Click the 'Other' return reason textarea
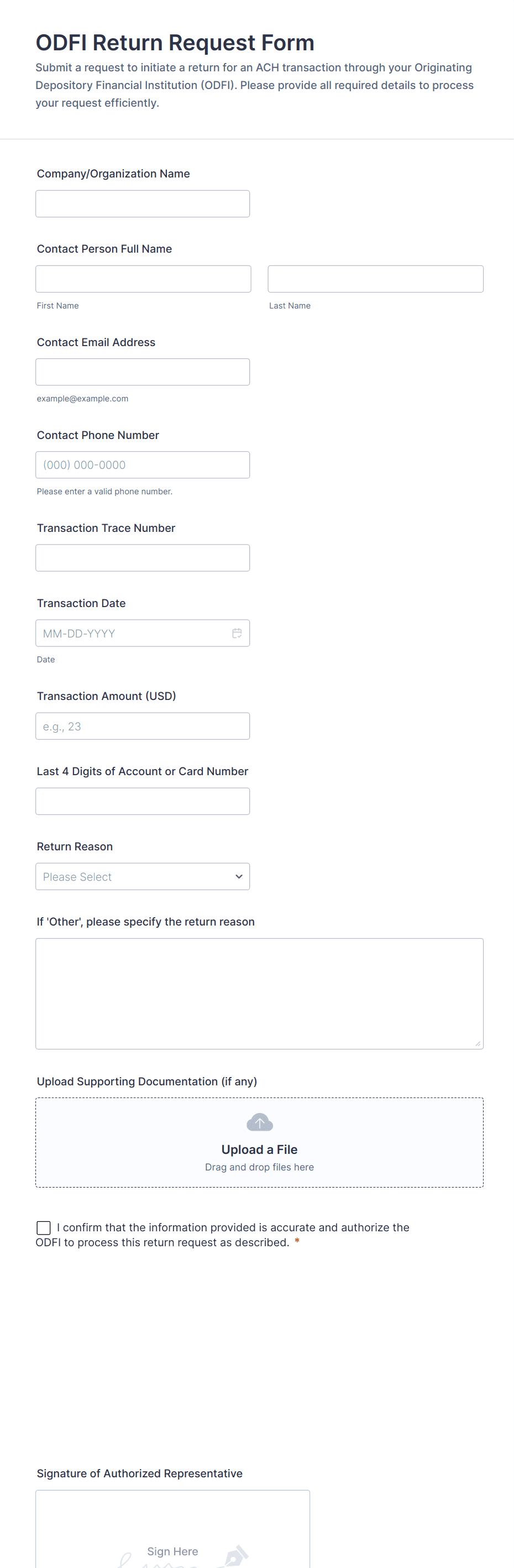This screenshot has width=514, height=1568. click(x=259, y=994)
